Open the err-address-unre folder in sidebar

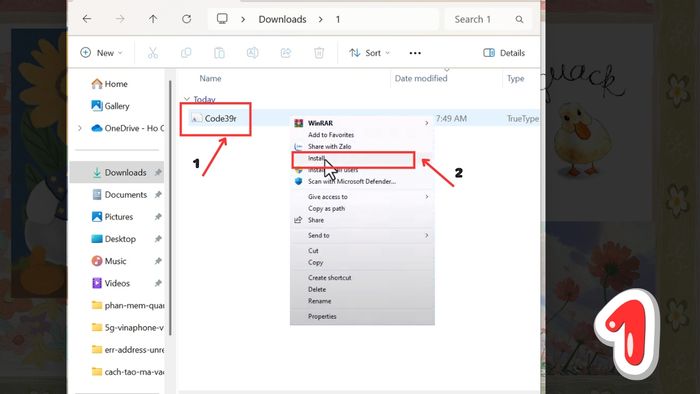[x=128, y=350]
